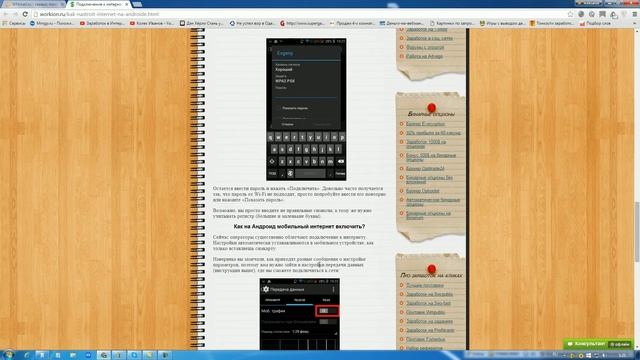Click the 'Передача данных' phone screenshot image
Viewport: 640px width, 360px height.
coord(300,314)
